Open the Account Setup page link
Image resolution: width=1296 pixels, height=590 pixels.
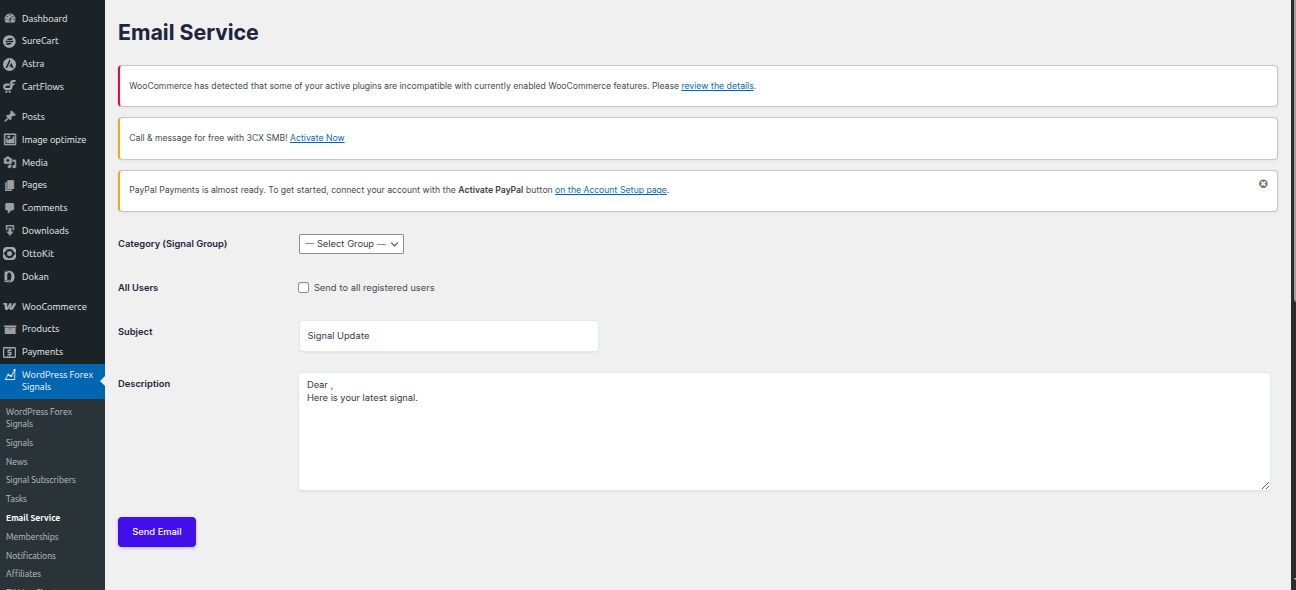611,190
